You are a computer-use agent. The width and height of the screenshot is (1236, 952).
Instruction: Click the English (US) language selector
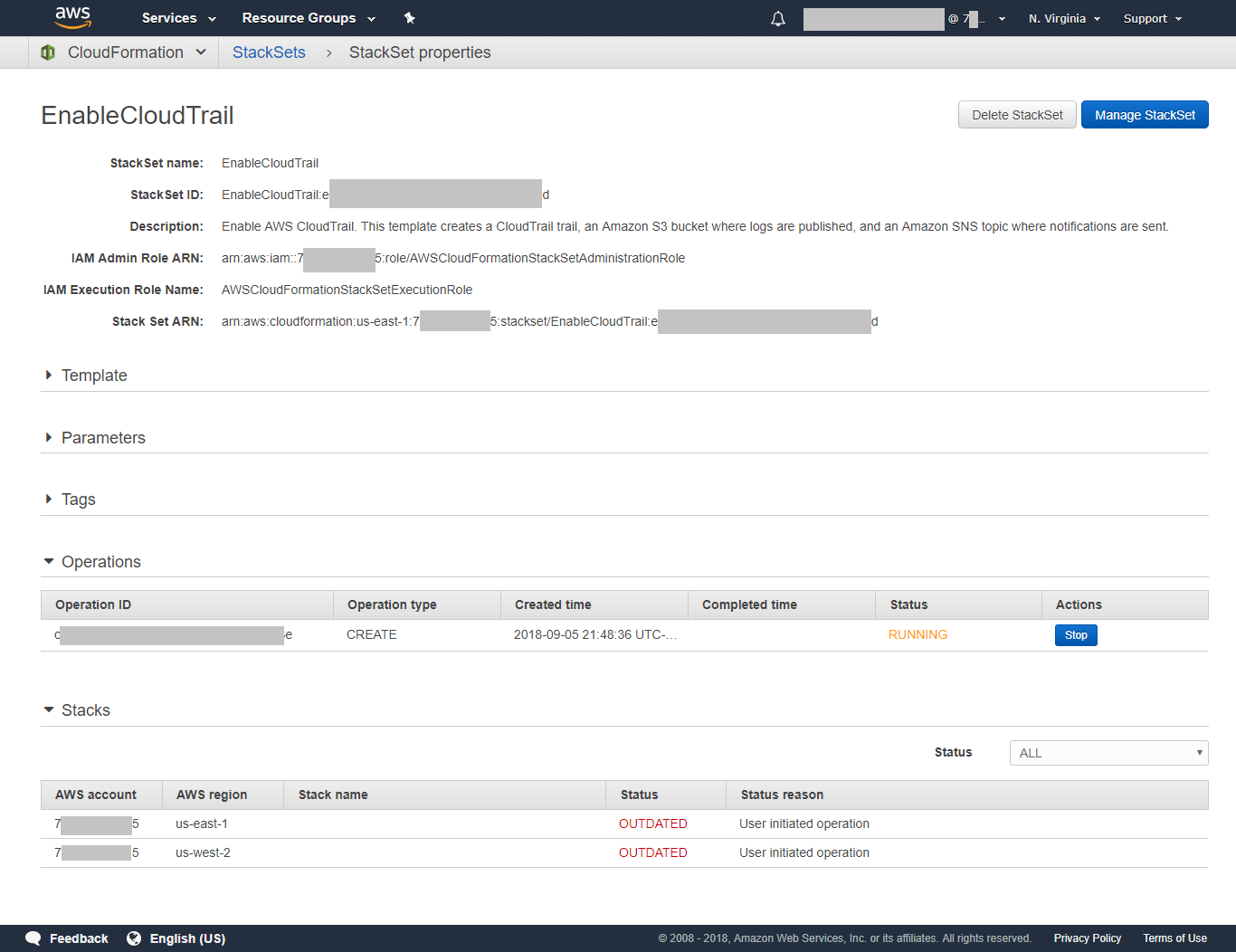click(187, 938)
